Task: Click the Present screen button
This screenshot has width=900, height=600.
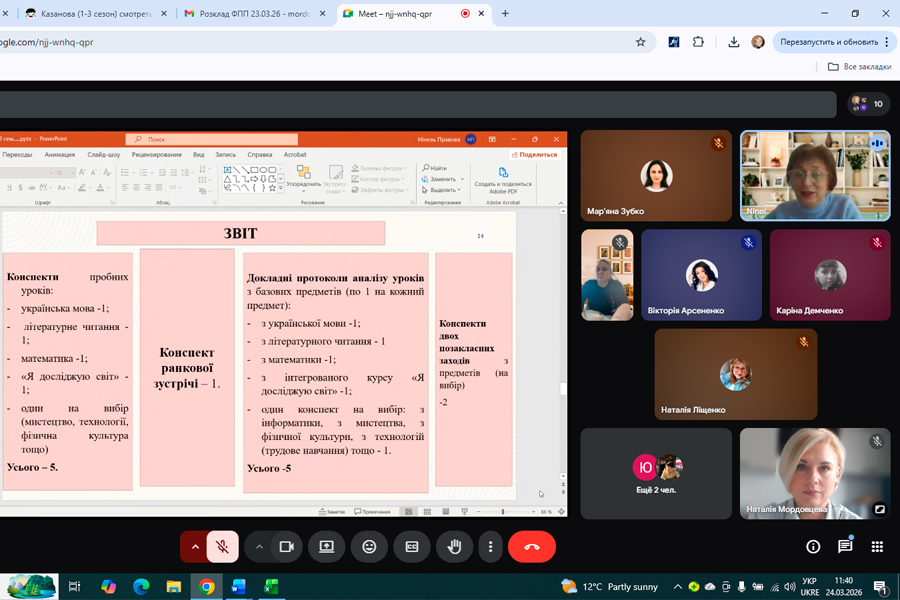Action: 326,547
